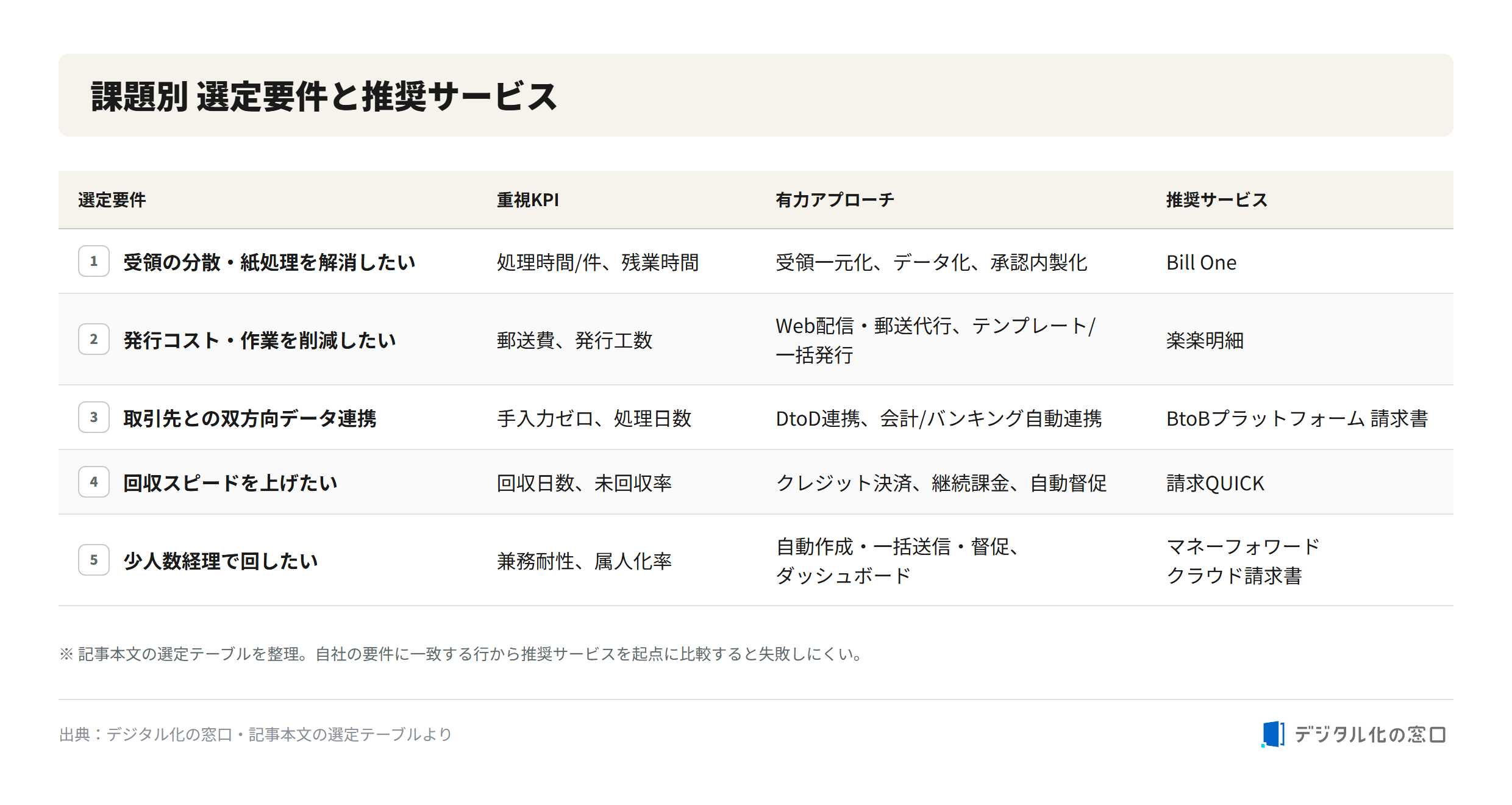This screenshot has height=805, width=1512.
Task: Click the title 課題別 選定要件と推奨サービス
Action: pos(324,96)
